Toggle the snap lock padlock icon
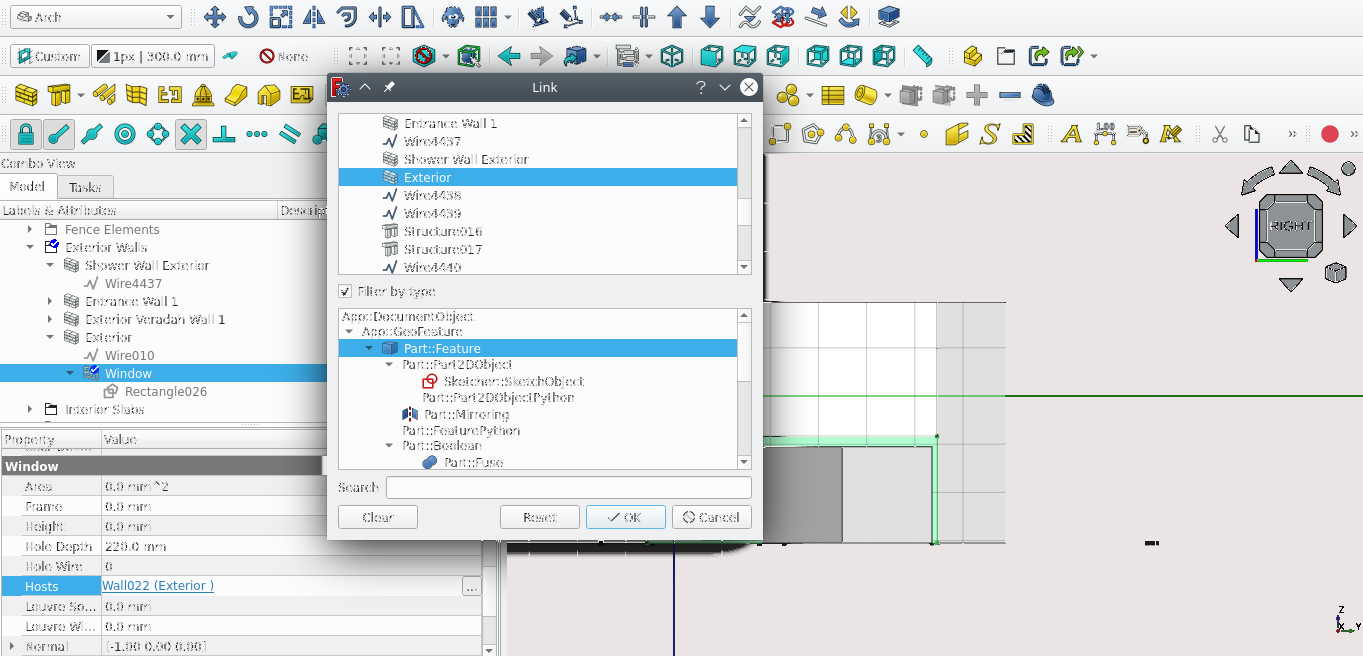The width and height of the screenshot is (1363, 656). pyautogui.click(x=26, y=134)
